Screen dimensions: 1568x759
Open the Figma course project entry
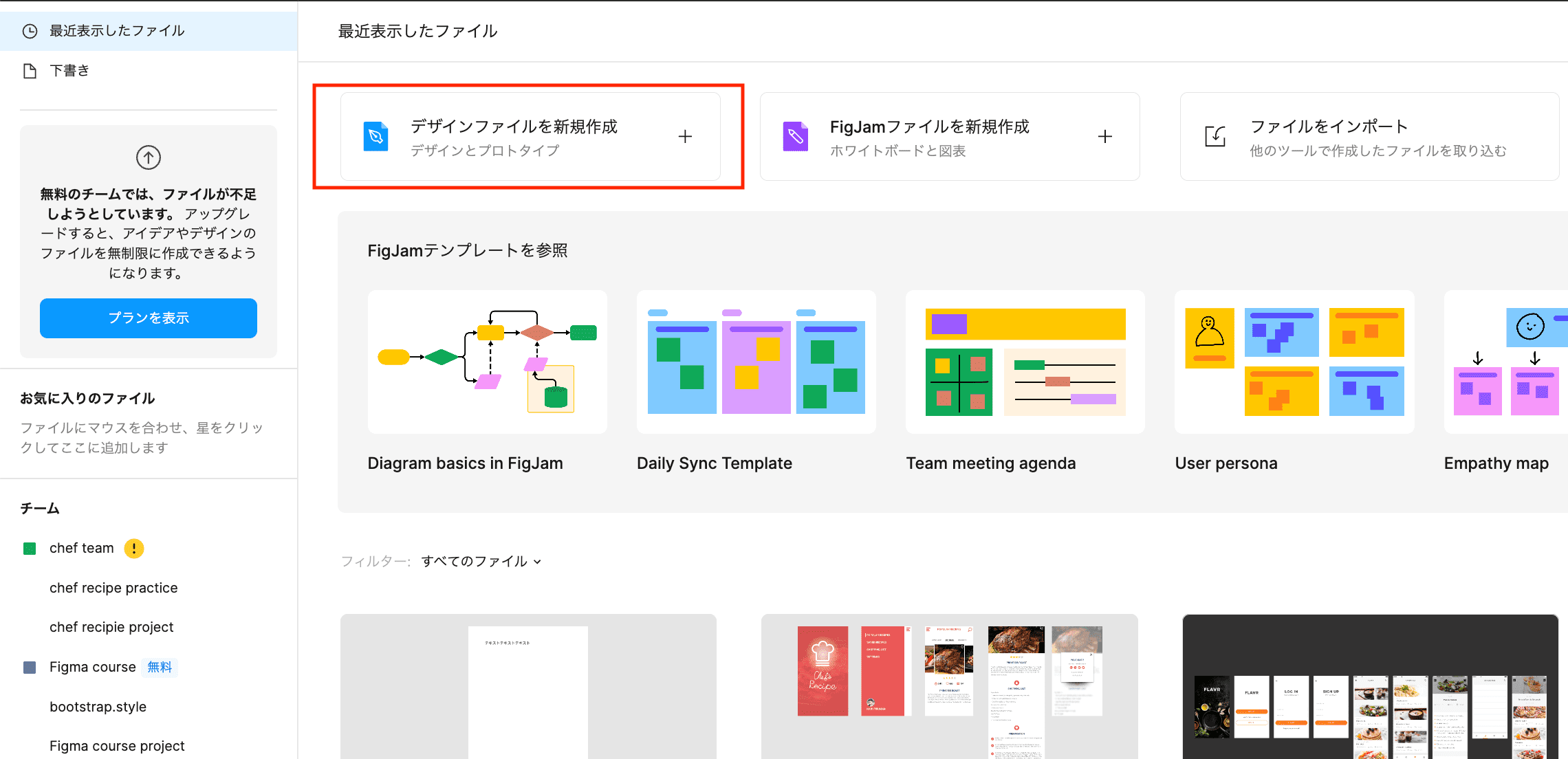pos(117,747)
